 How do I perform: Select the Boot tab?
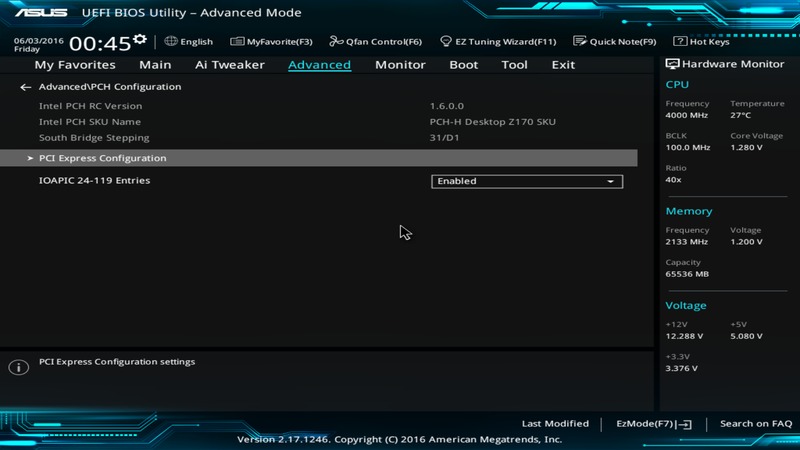click(463, 65)
